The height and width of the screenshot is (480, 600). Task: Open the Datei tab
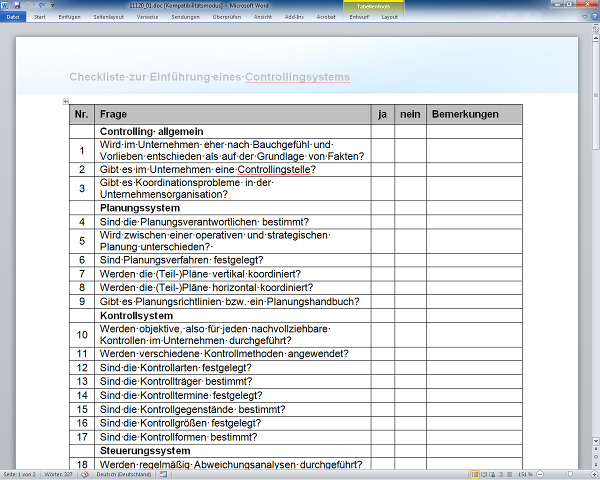click(13, 17)
